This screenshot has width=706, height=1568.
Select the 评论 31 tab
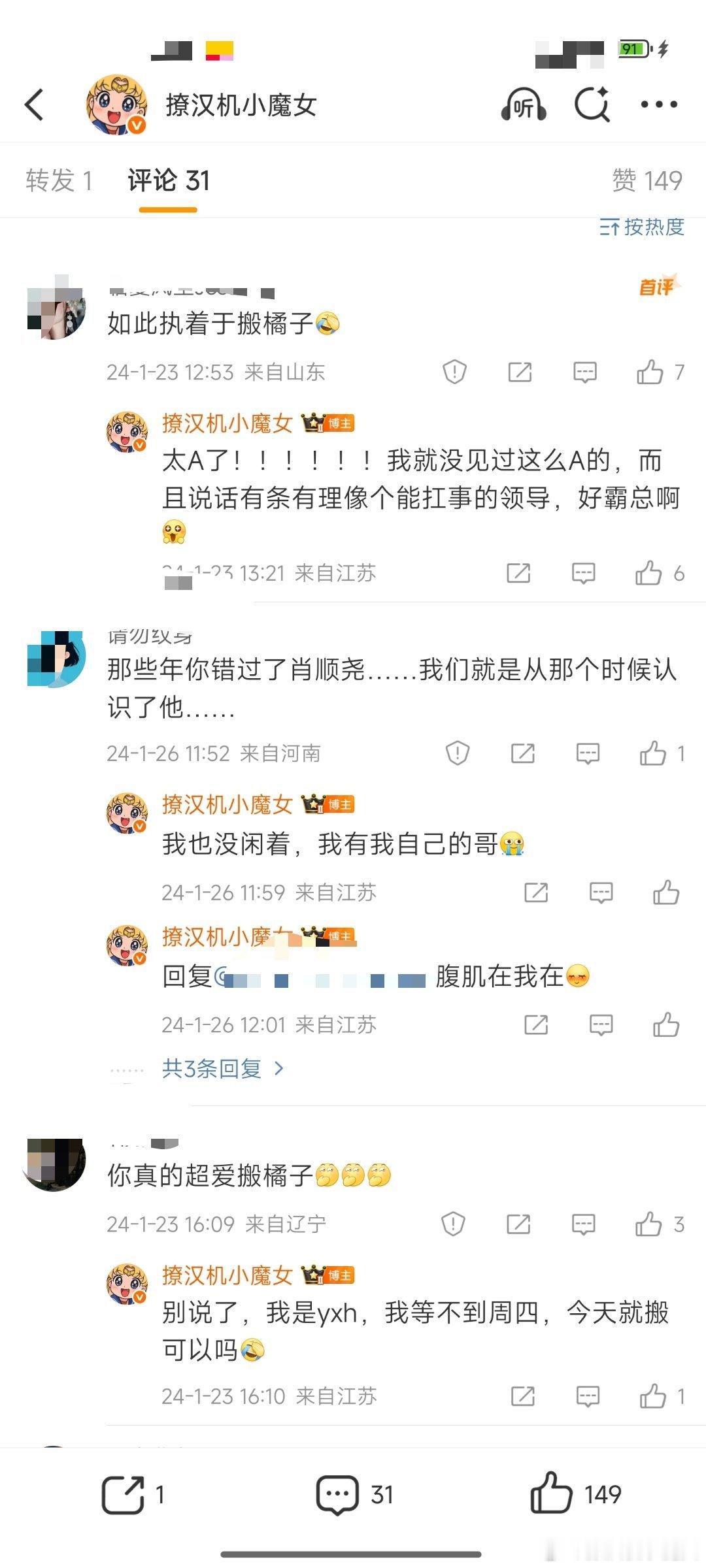point(169,180)
